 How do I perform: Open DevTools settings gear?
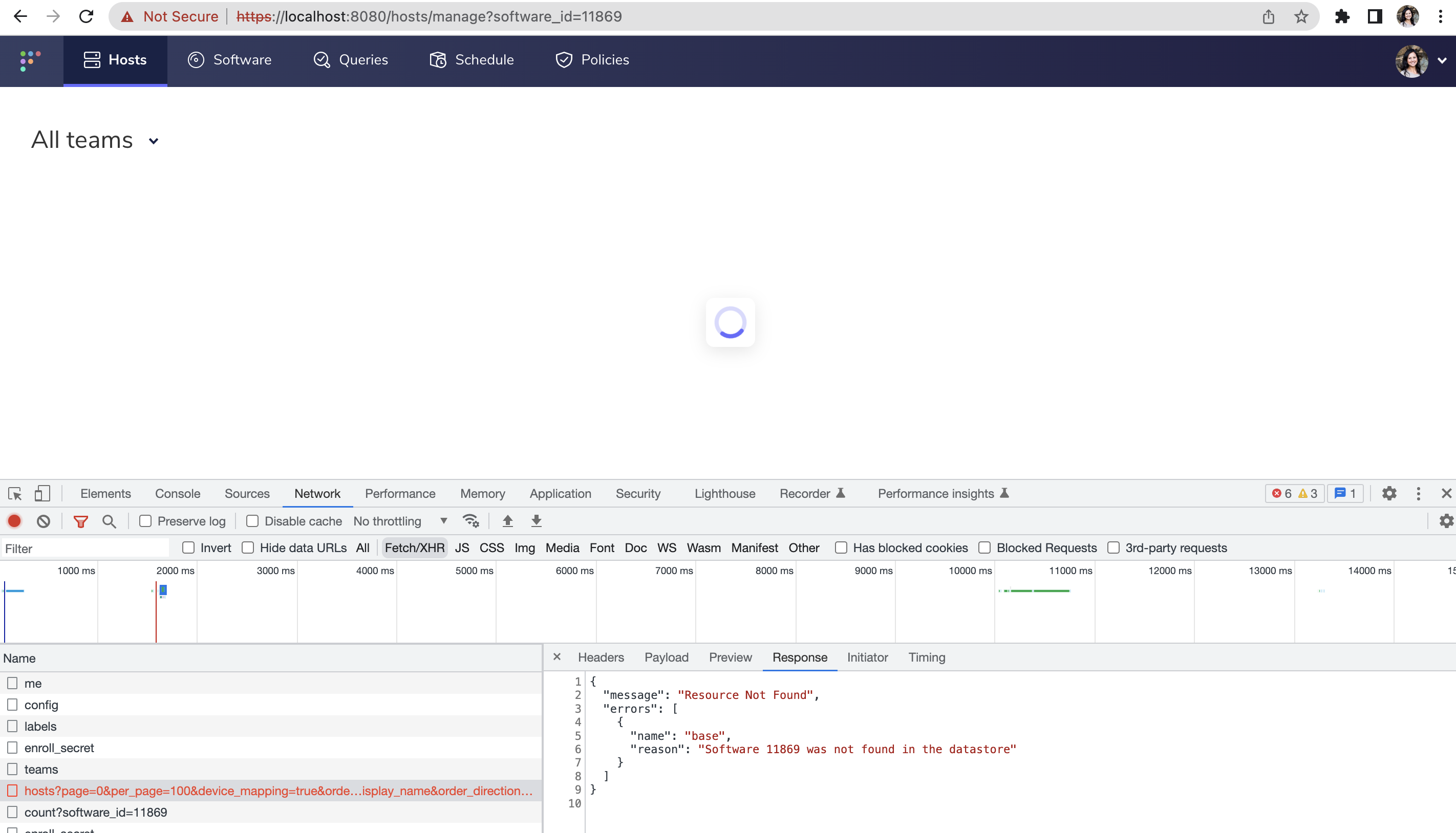click(1389, 494)
